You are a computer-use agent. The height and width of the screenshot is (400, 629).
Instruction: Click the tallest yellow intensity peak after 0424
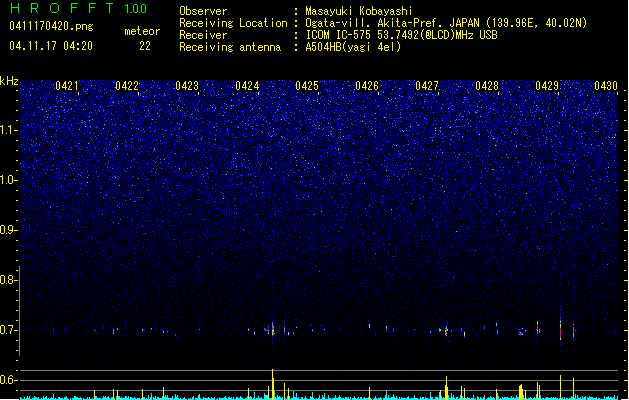(x=273, y=384)
